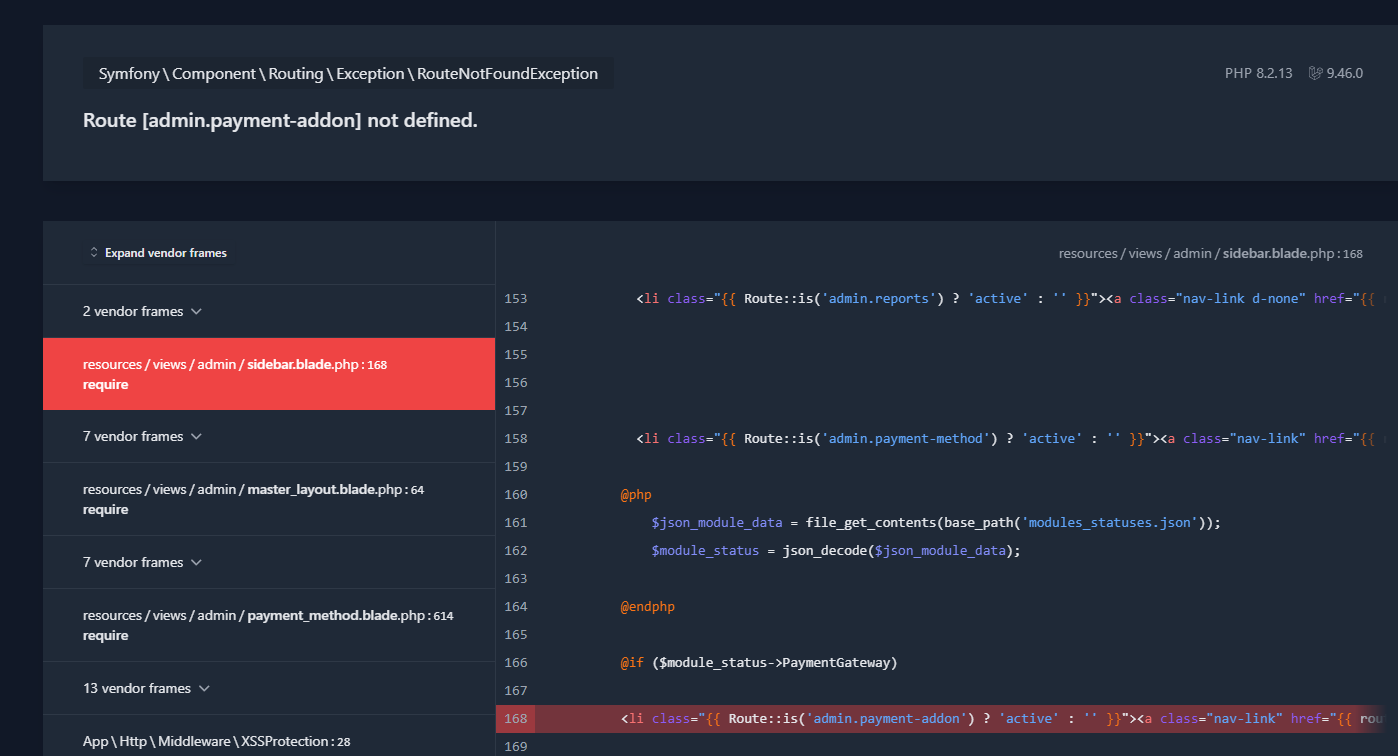Click the @php directive on line 160
The height and width of the screenshot is (756, 1398).
coord(636,494)
